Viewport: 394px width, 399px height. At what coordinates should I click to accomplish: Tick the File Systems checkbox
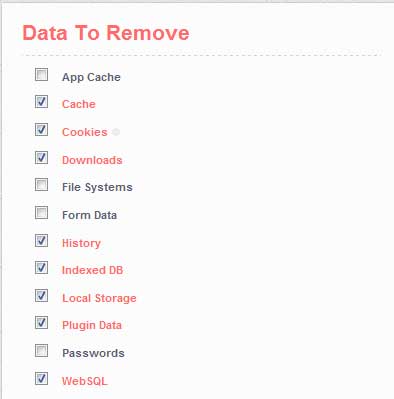click(x=41, y=185)
